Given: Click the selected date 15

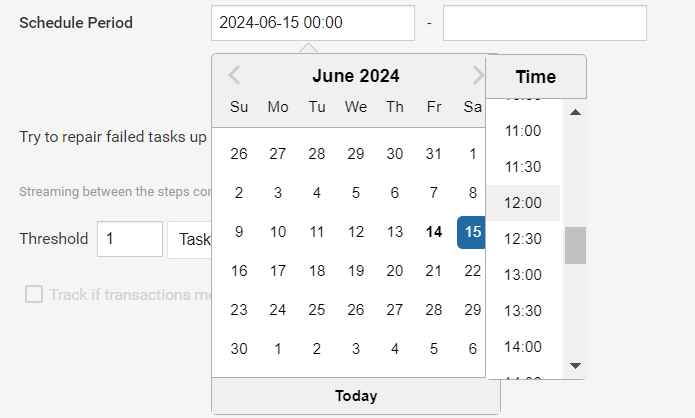Looking at the screenshot, I should pos(471,232).
